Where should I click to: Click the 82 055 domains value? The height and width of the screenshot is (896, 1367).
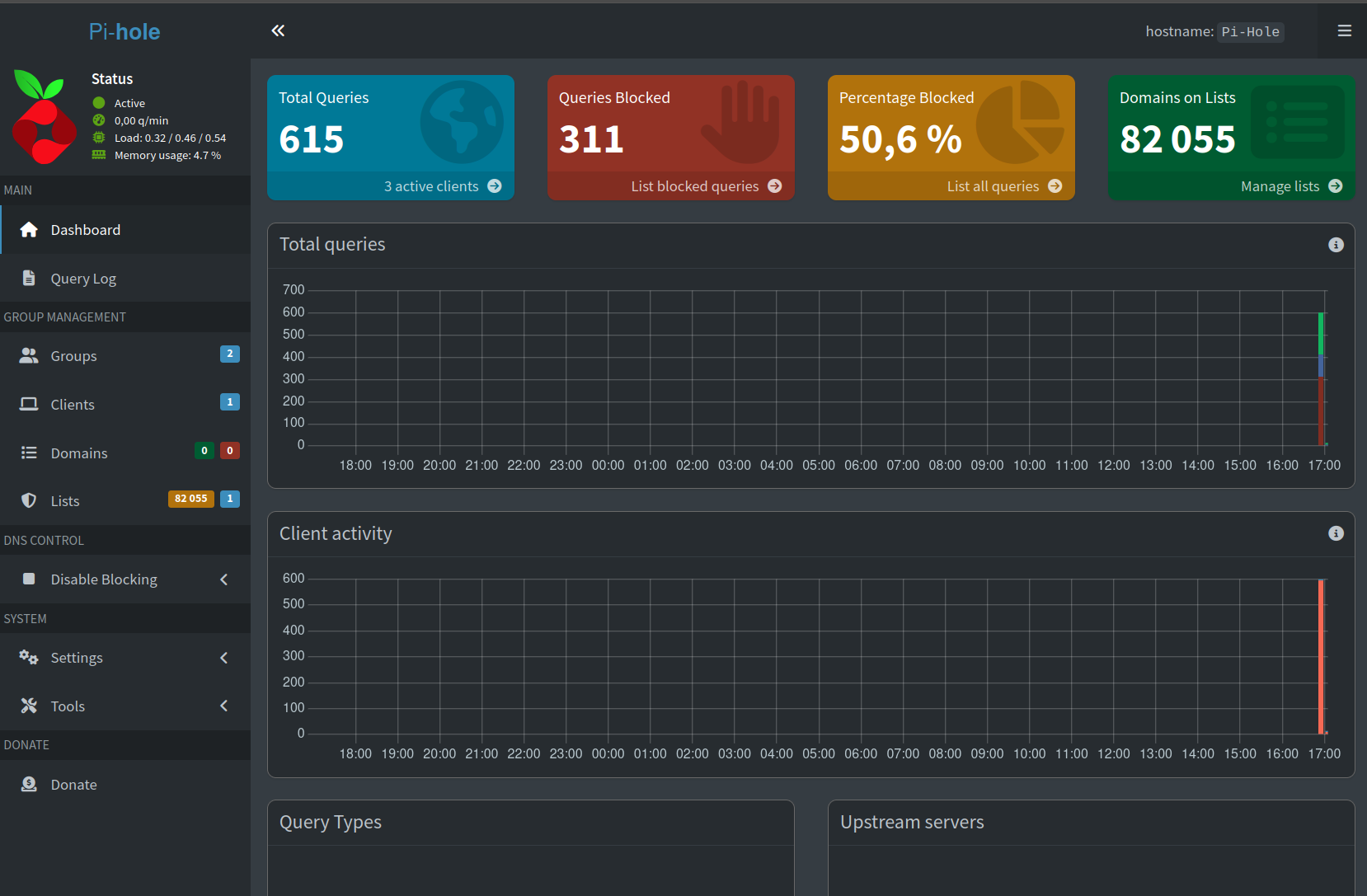(x=1177, y=139)
